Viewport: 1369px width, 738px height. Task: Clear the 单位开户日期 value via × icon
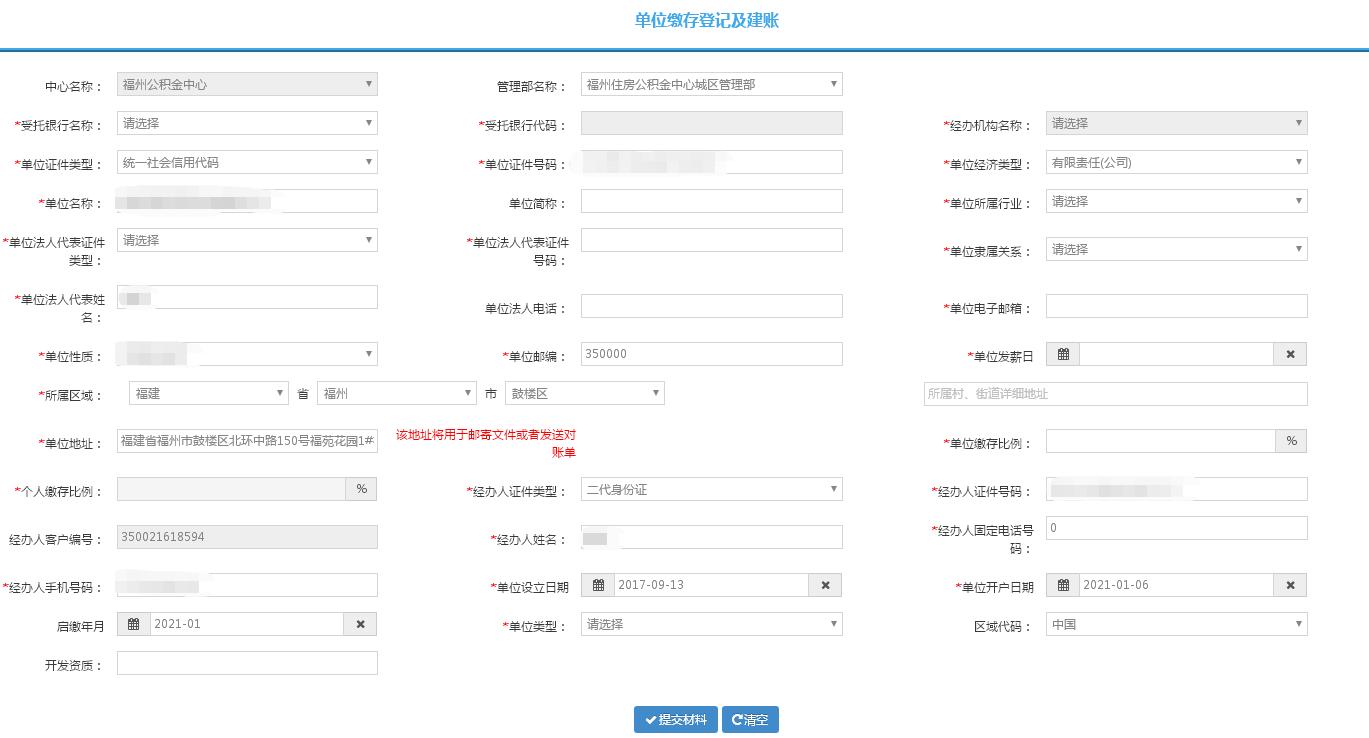[1290, 584]
